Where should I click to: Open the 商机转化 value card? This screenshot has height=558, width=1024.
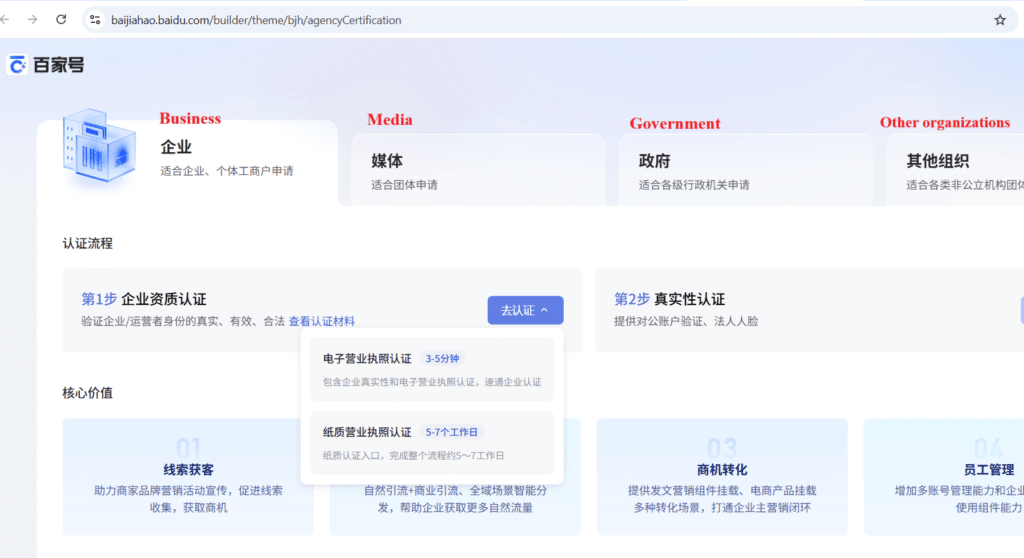tap(722, 477)
